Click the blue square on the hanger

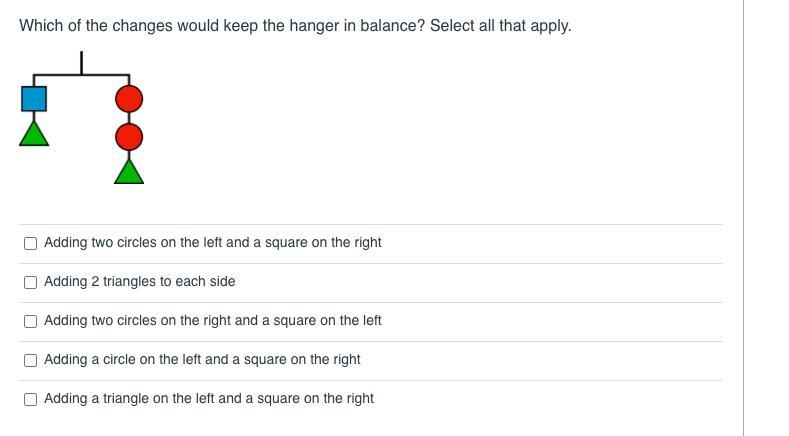point(34,98)
